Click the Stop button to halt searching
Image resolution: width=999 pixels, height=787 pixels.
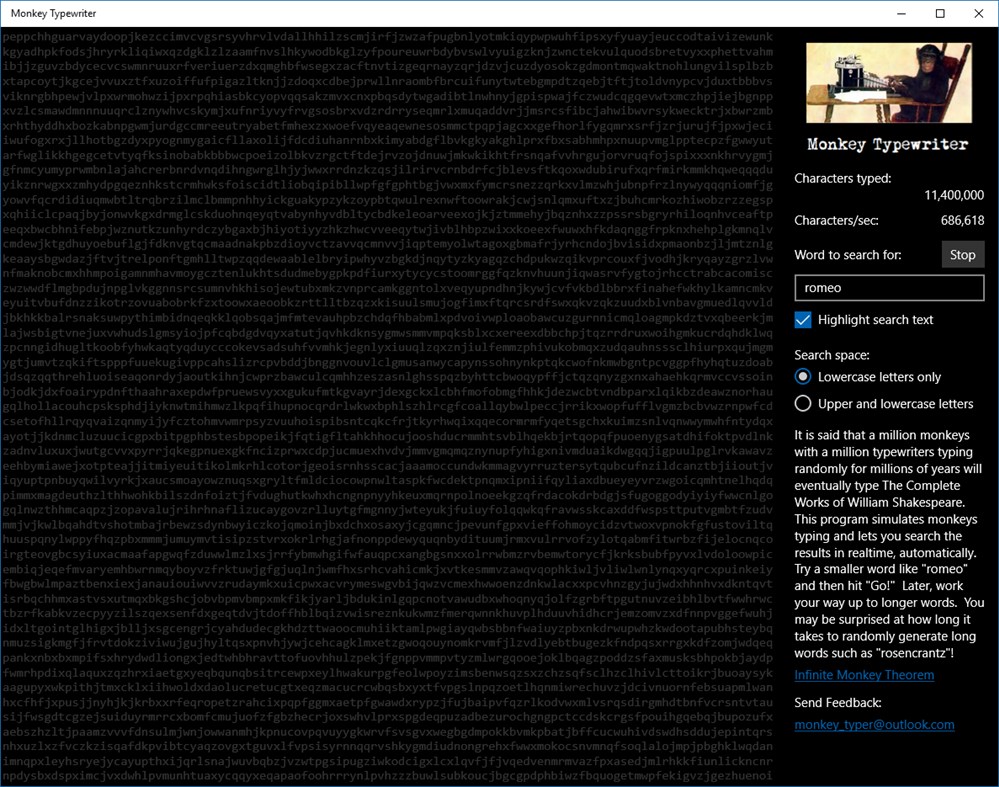pos(961,254)
